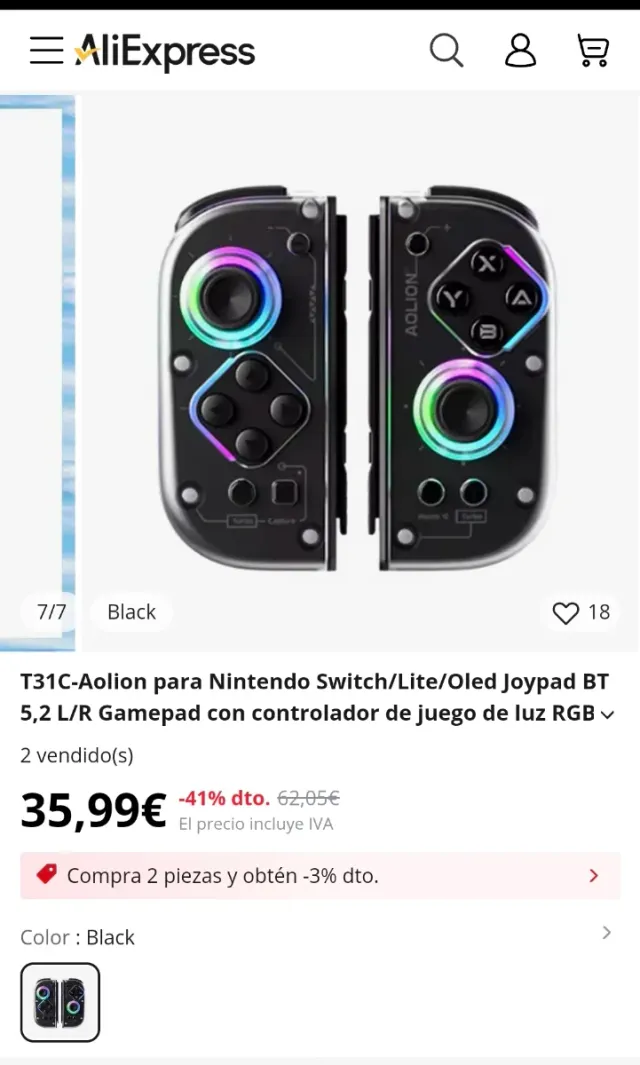
Task: Tap the 7/7 image counter badge
Action: pos(51,612)
